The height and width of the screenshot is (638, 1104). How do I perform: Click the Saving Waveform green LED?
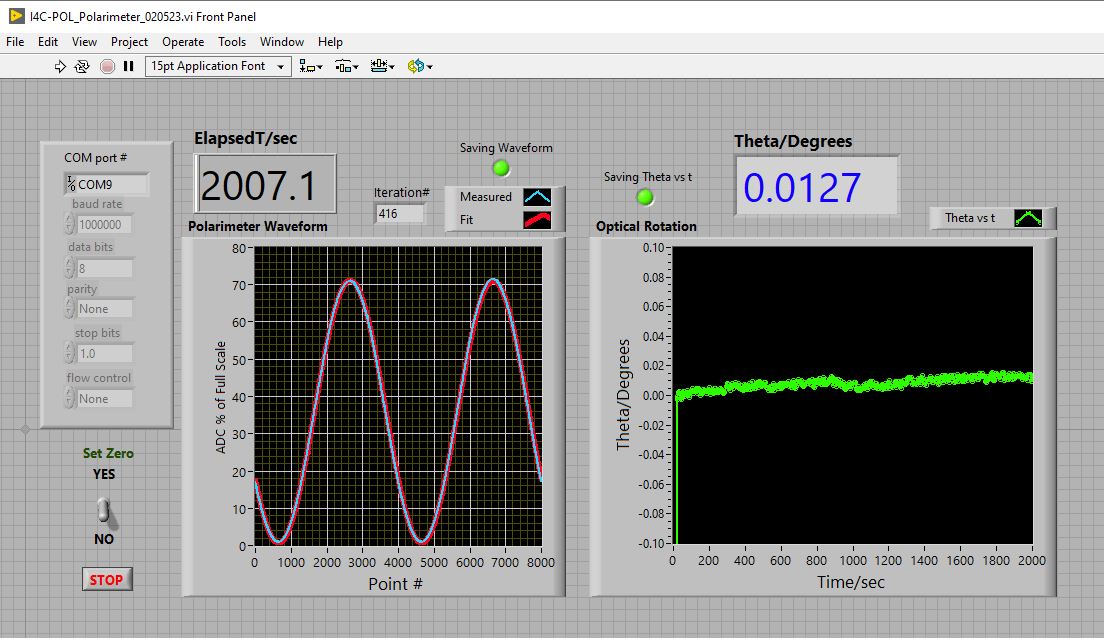click(501, 167)
